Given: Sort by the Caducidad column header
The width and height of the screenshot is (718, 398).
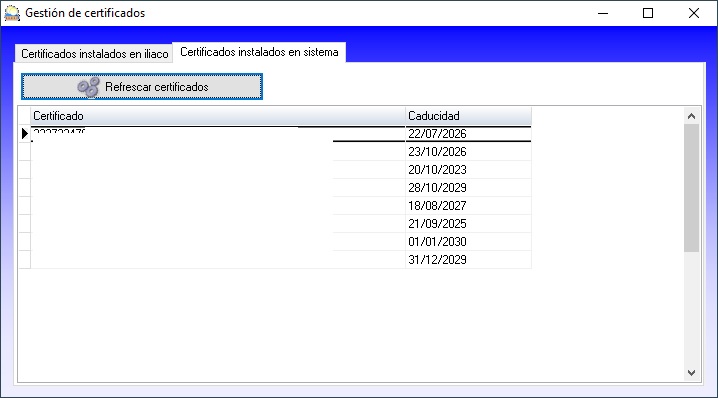Looking at the screenshot, I should (x=468, y=116).
